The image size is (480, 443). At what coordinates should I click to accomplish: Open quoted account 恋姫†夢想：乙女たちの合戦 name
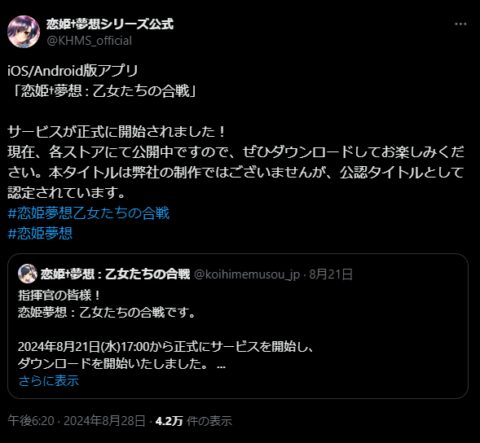(115, 274)
